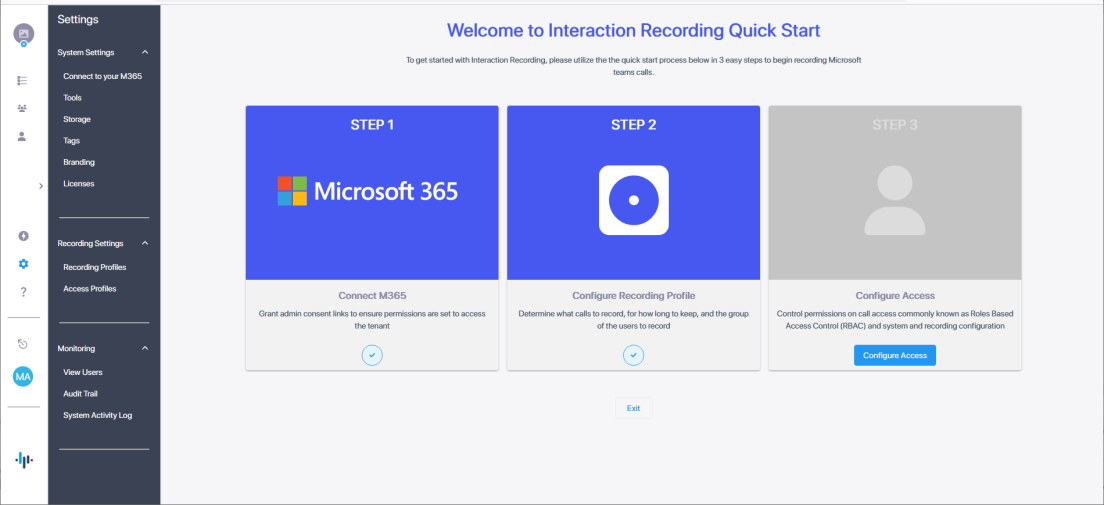The image size is (1104, 505).
Task: Select Audit Trail in the Monitoring menu
Action: 80,394
